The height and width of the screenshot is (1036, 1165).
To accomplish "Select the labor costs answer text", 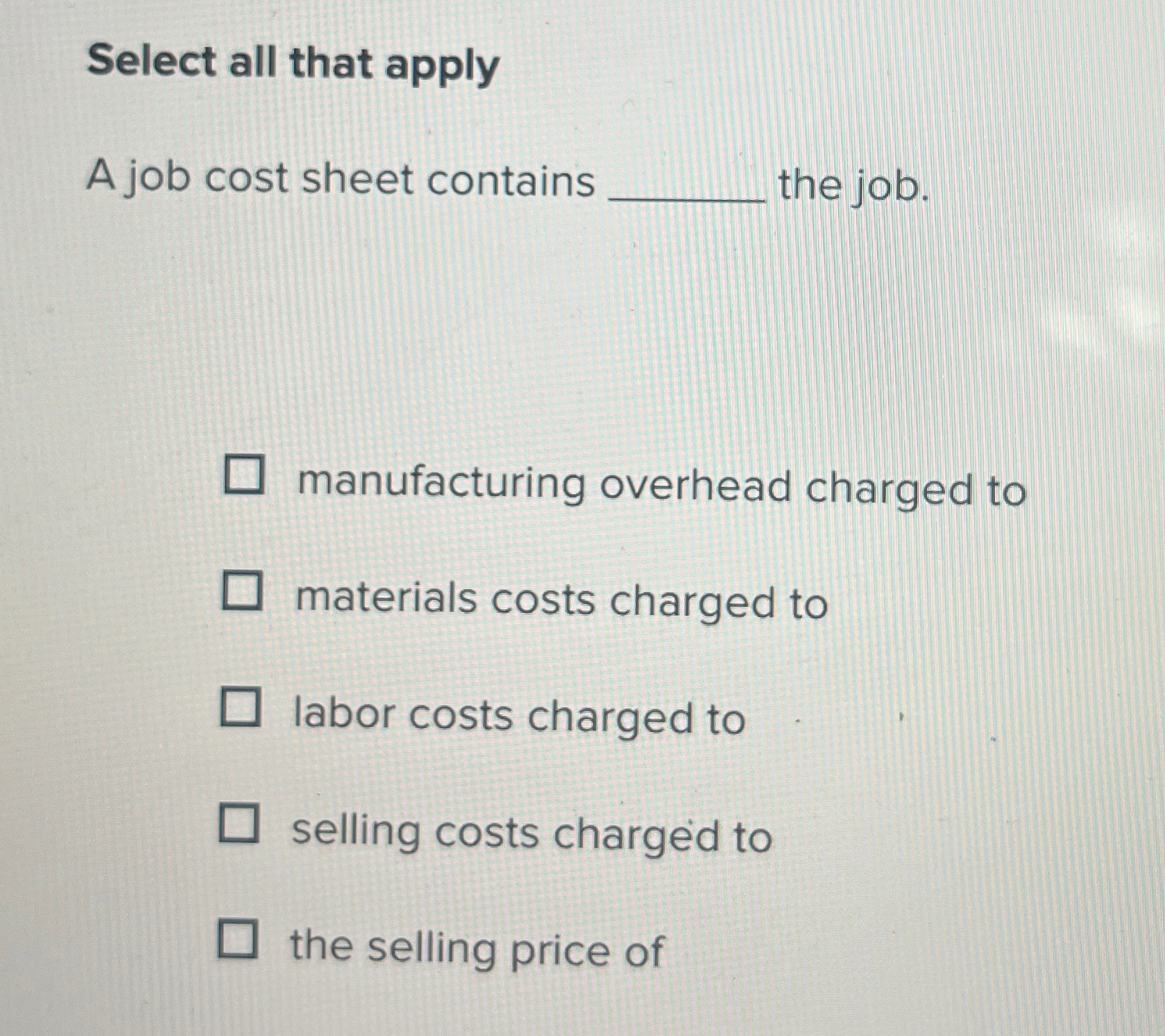I will [x=517, y=717].
